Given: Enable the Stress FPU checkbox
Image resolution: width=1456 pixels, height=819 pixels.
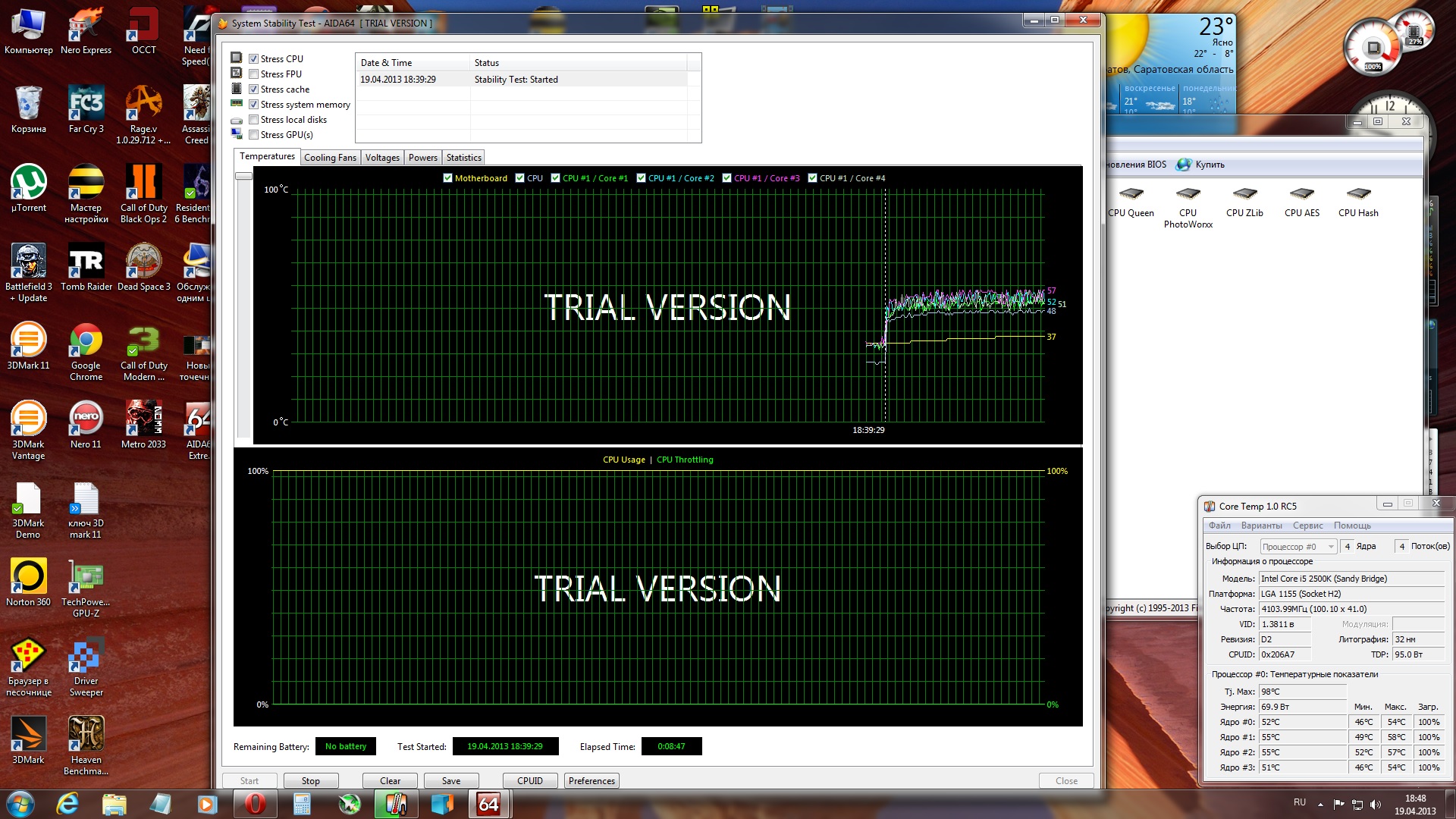Looking at the screenshot, I should (254, 74).
